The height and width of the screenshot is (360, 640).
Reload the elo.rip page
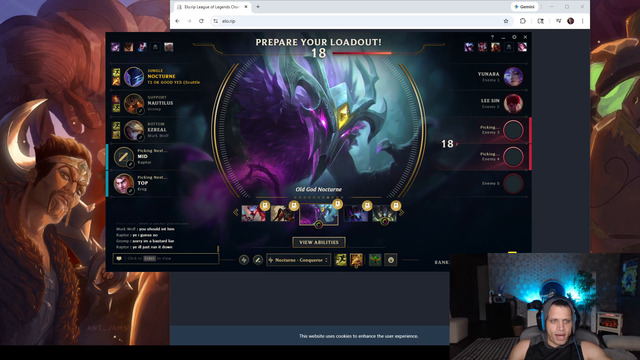click(201, 21)
